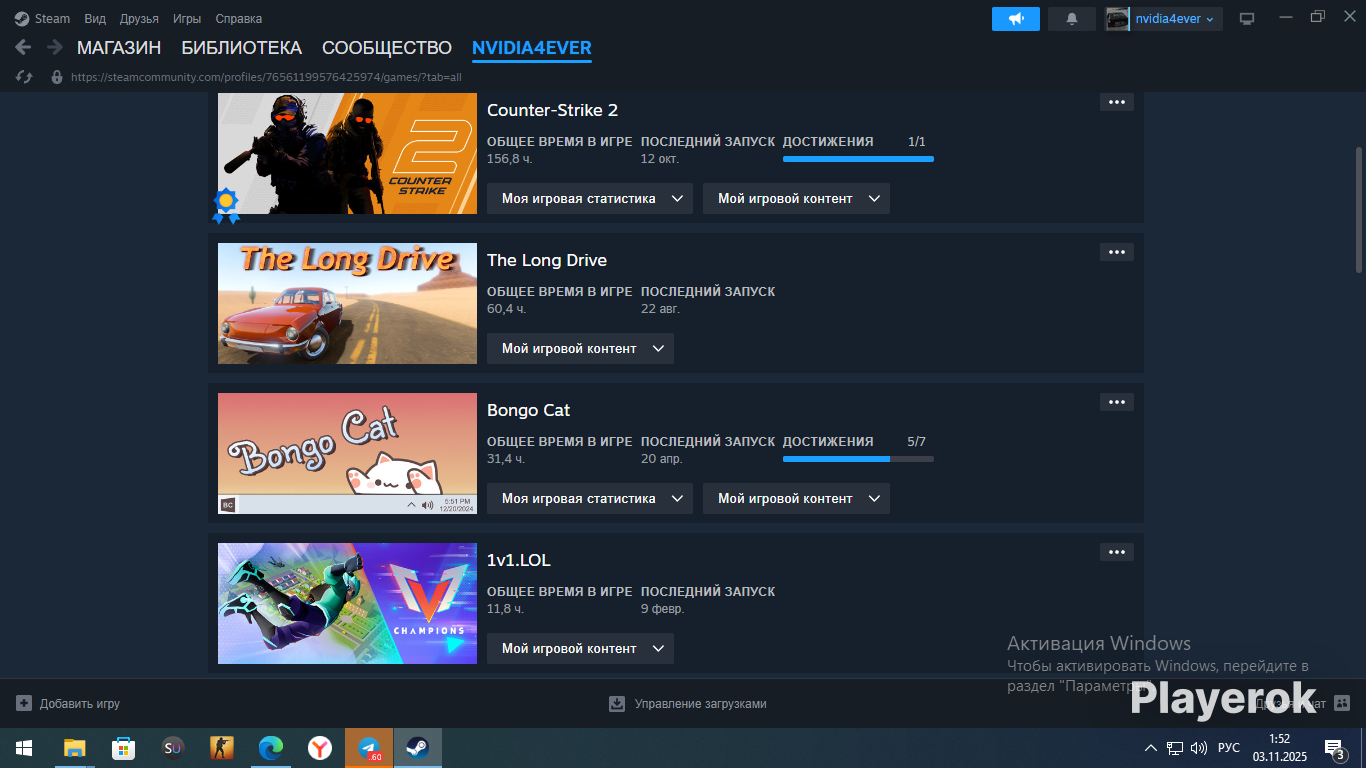The width and height of the screenshot is (1366, 768).
Task: Click the Bongo Cat achievements progress bar
Action: [858, 459]
